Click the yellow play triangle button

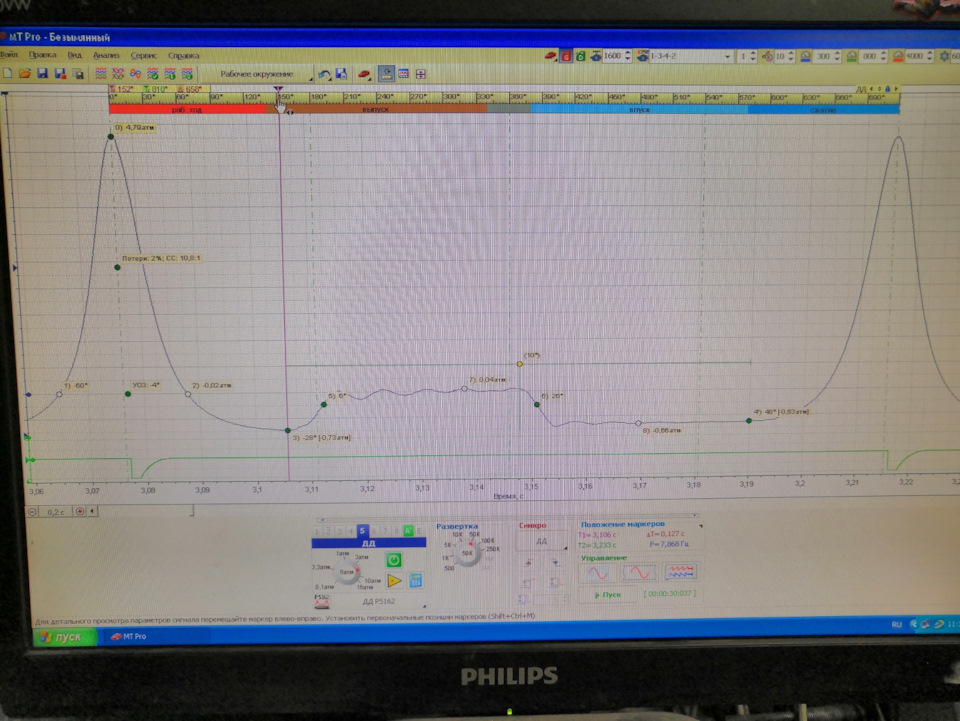(x=394, y=581)
